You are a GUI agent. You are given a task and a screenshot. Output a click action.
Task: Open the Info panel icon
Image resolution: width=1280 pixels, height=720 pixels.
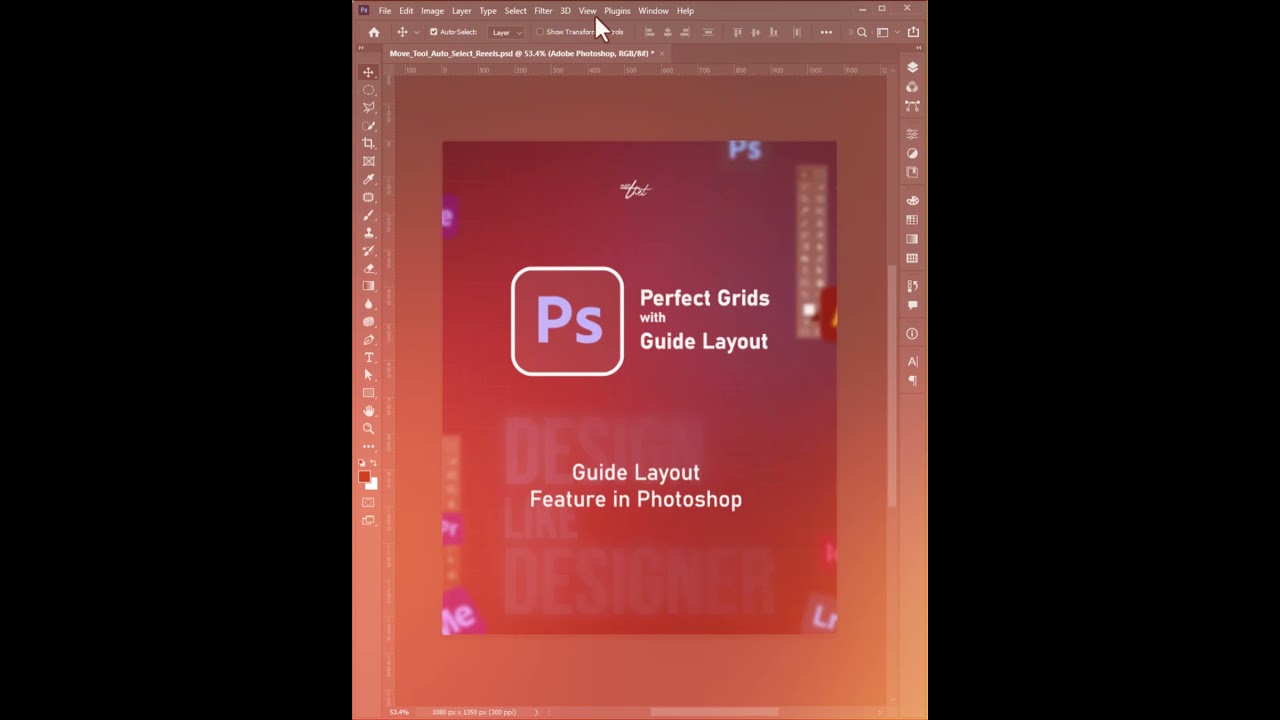click(x=912, y=334)
